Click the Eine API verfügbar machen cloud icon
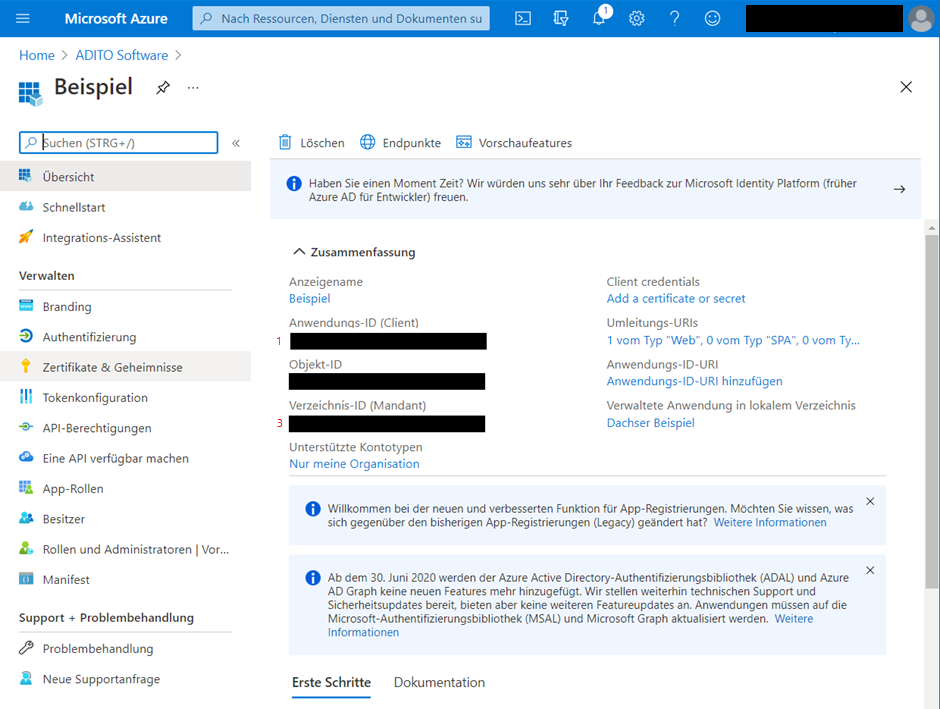 pos(26,457)
